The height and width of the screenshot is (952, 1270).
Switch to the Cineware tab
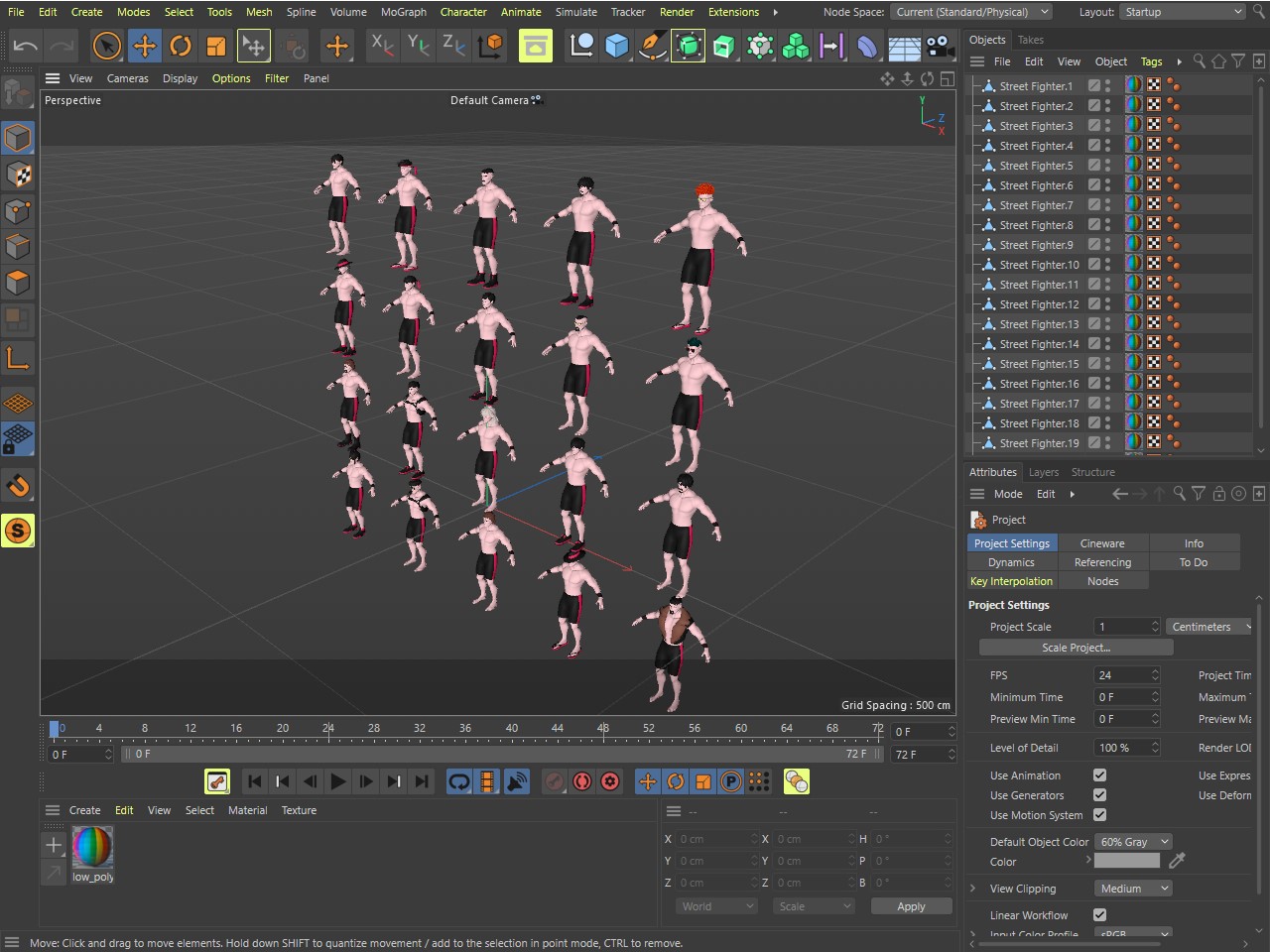tap(1101, 543)
